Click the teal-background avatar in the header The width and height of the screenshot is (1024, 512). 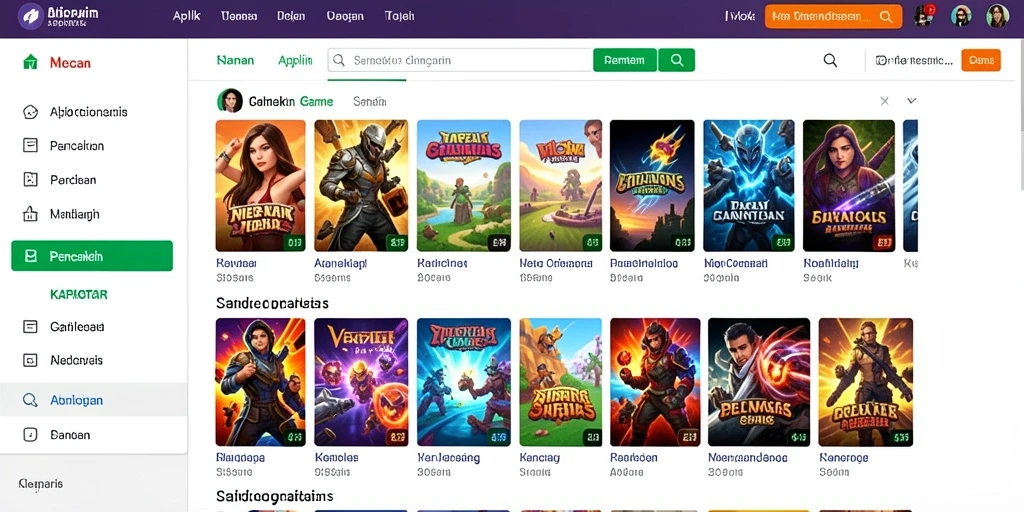[961, 16]
